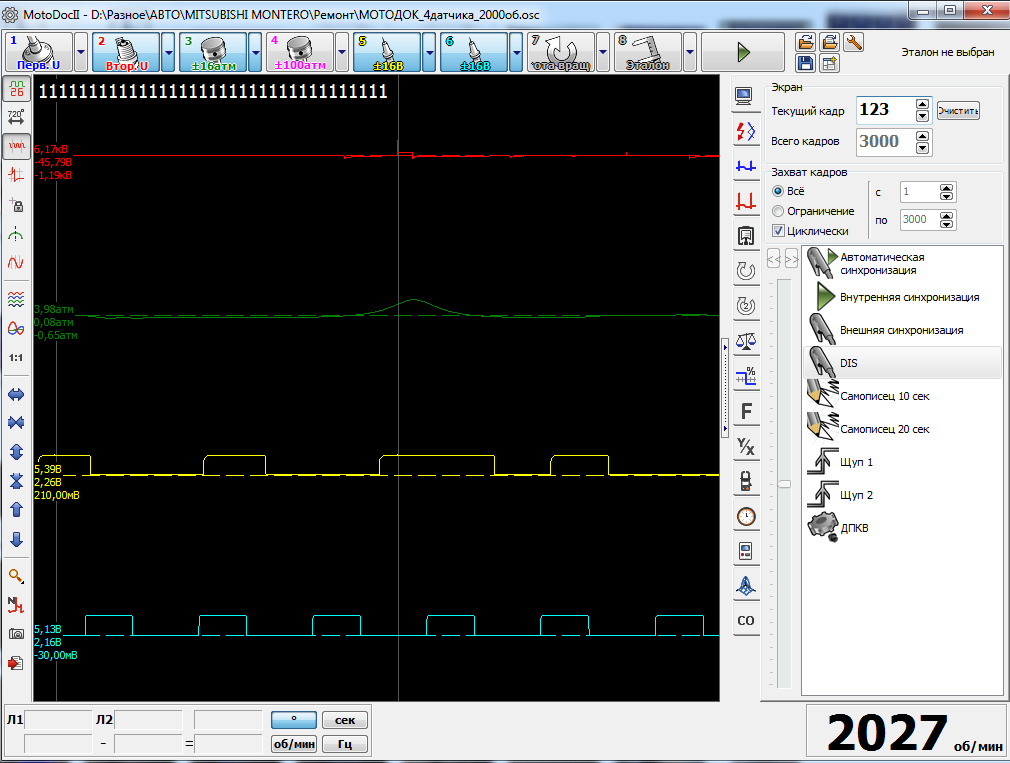Click the balance scales icon in right strip
This screenshot has height=763, width=1010.
click(x=745, y=340)
